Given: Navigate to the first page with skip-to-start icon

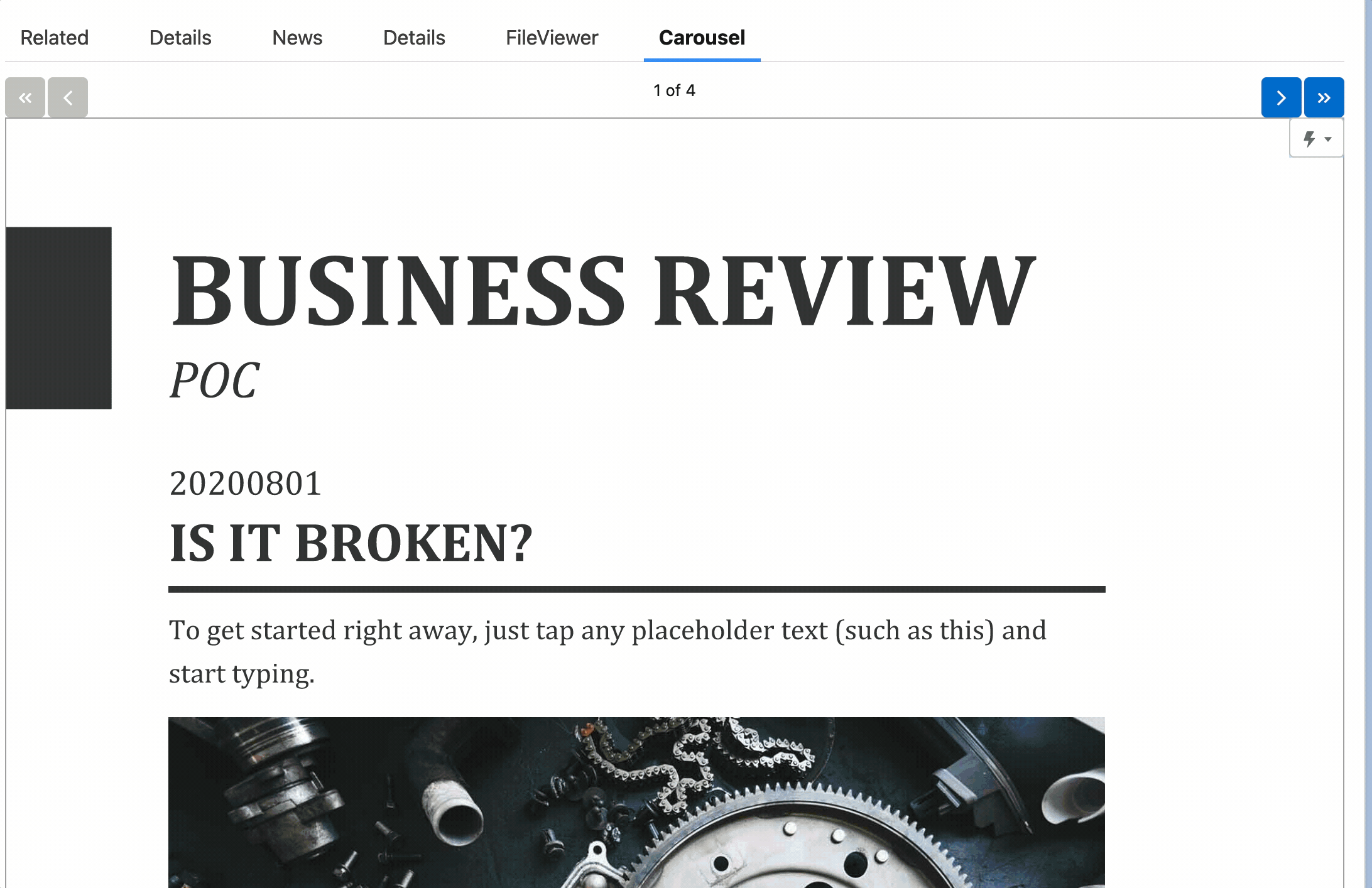Looking at the screenshot, I should point(25,96).
